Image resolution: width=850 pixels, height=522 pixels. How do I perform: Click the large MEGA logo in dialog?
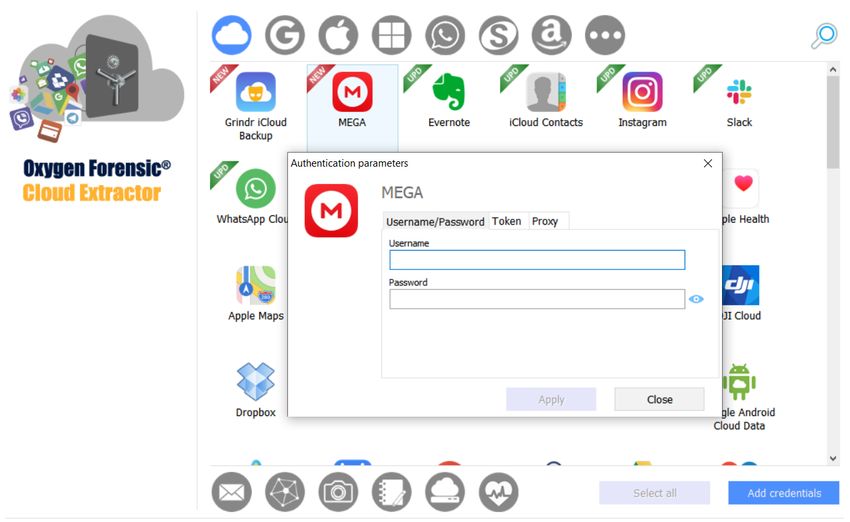331,211
